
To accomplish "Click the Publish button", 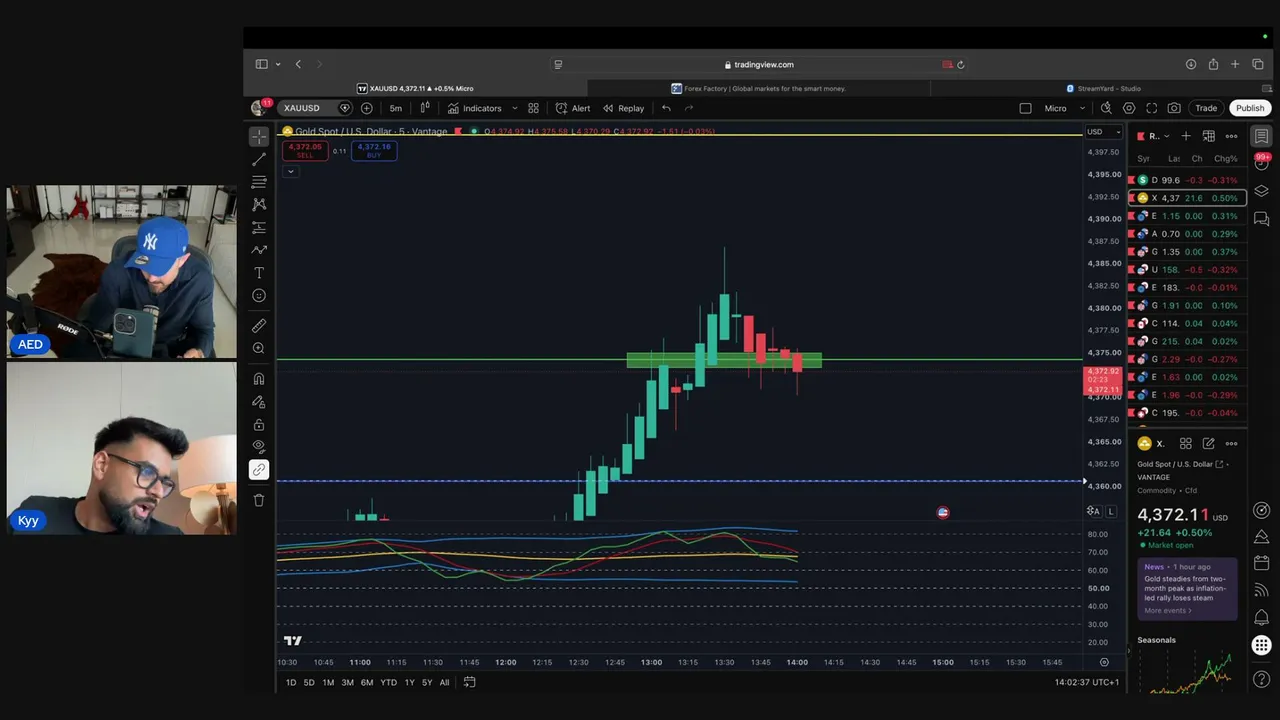I will click(1250, 108).
